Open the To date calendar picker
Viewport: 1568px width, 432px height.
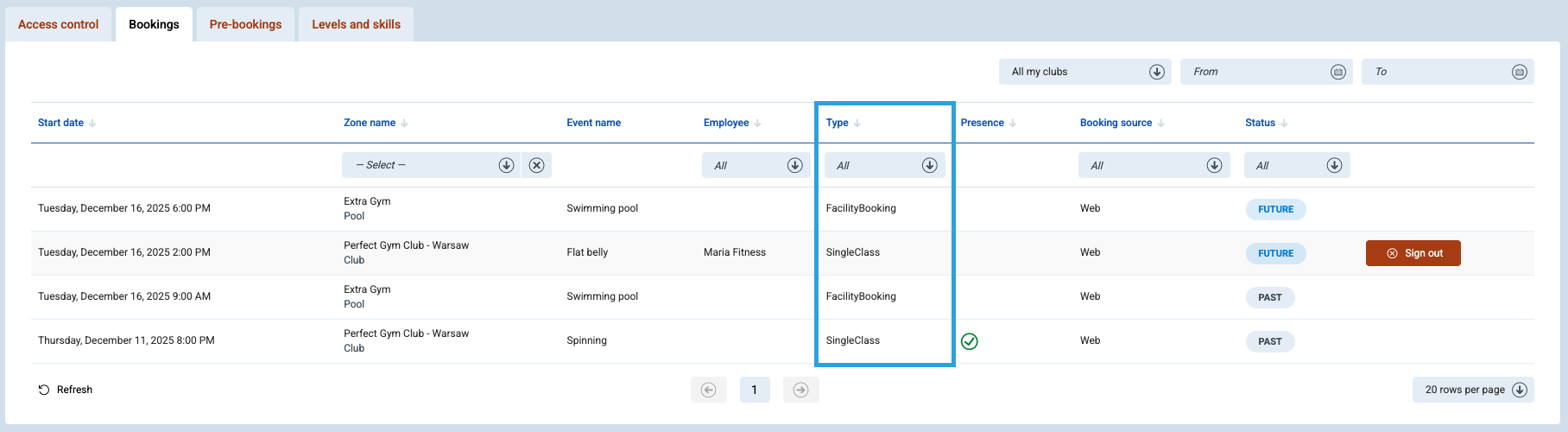(1519, 72)
